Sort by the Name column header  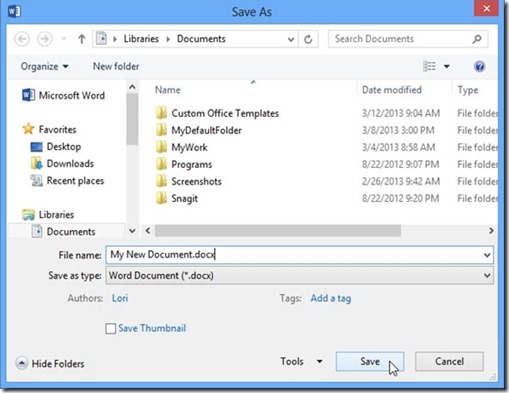(168, 90)
